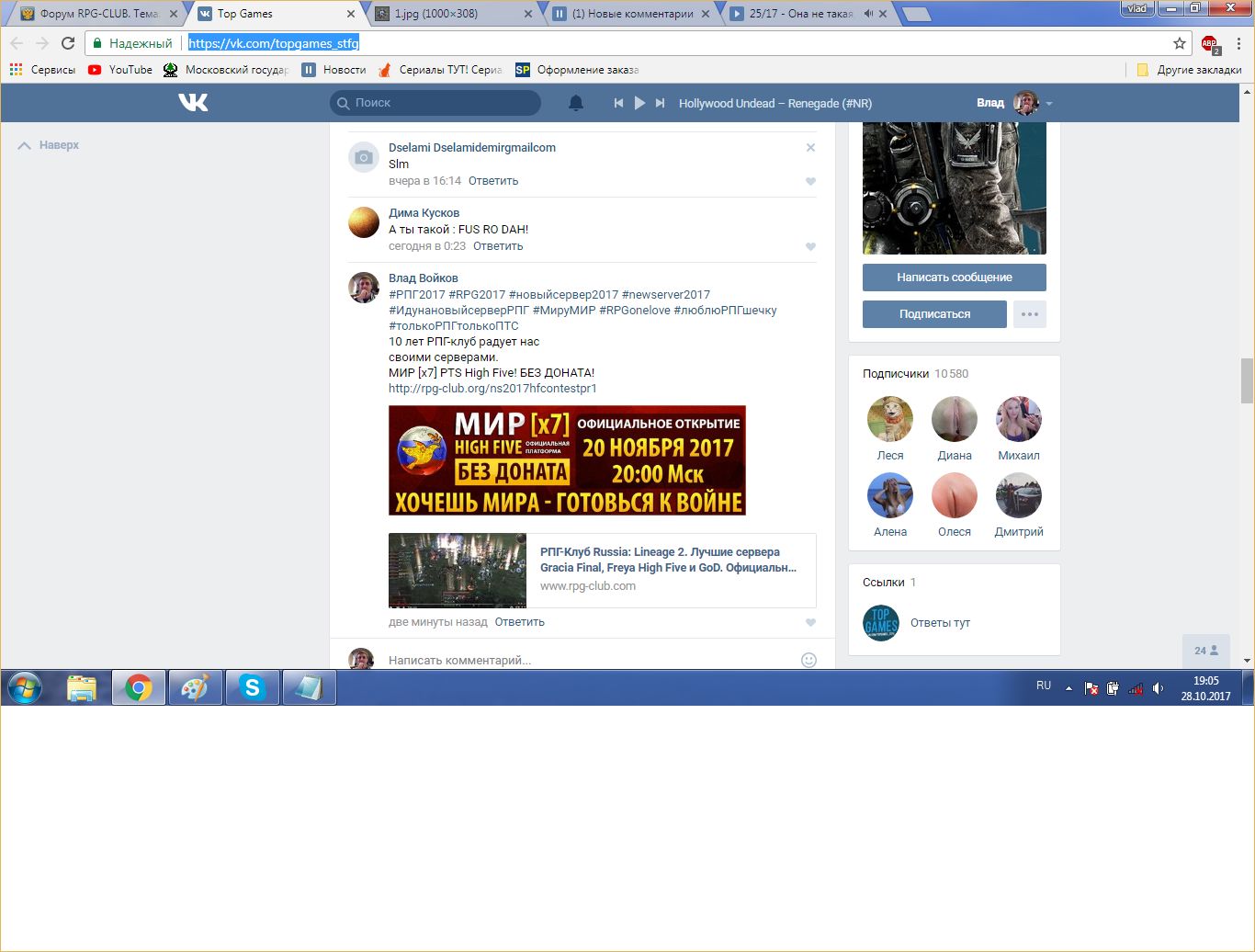
Task: Open Paint from the taskbar
Action: pos(195,687)
